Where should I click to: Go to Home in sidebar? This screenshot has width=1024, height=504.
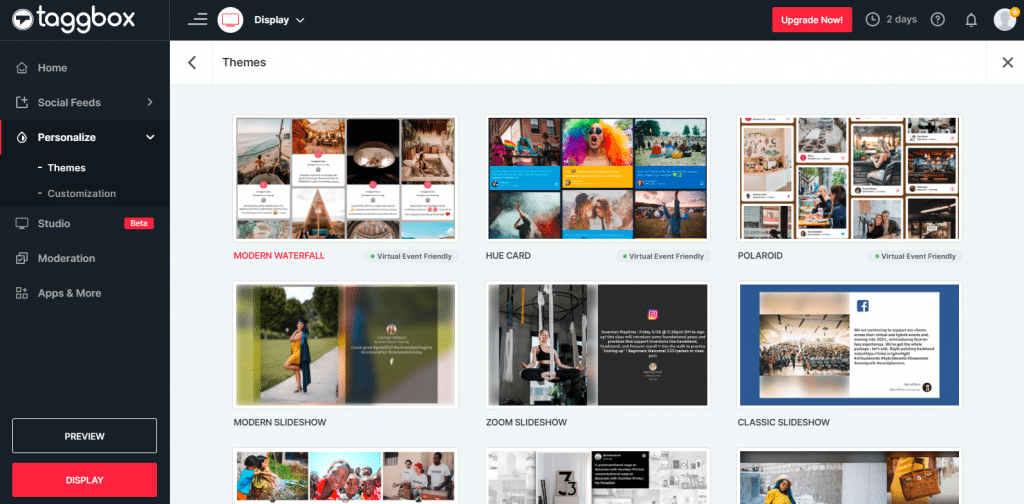click(52, 68)
